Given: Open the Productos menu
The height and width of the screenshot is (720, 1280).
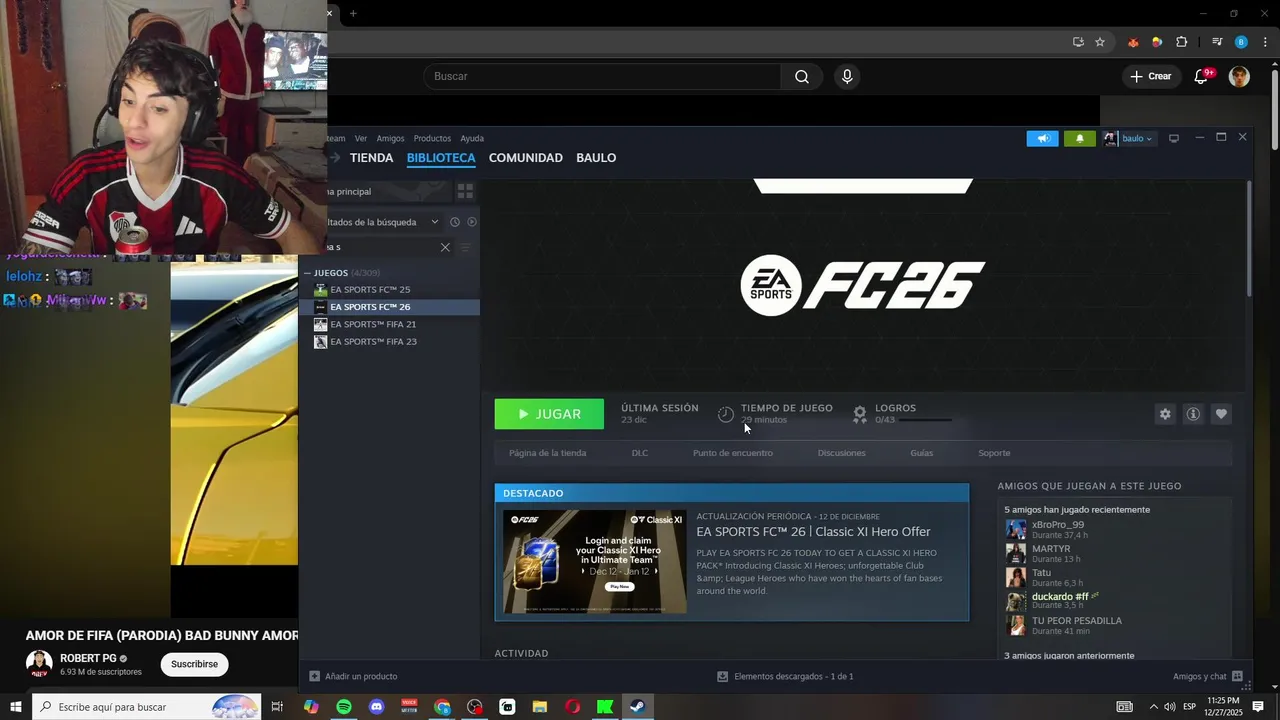Looking at the screenshot, I should [x=432, y=138].
